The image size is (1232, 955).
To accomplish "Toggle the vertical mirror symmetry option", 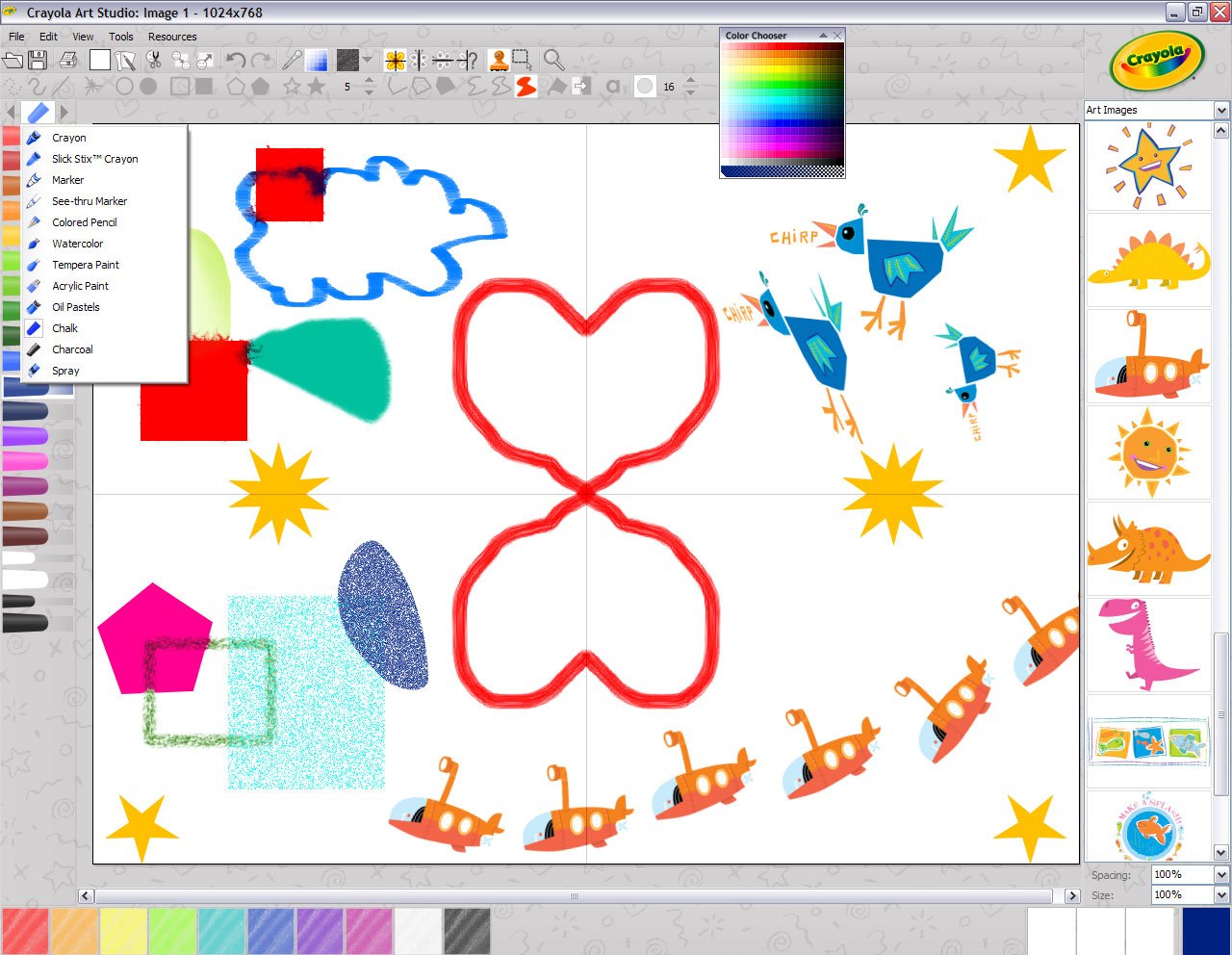I will pyautogui.click(x=420, y=60).
